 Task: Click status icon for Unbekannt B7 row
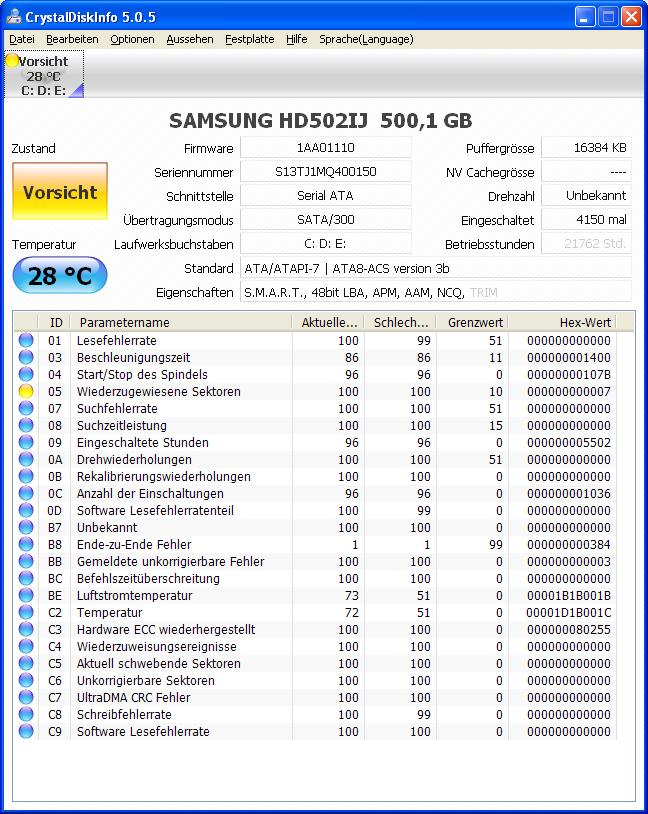tap(26, 527)
